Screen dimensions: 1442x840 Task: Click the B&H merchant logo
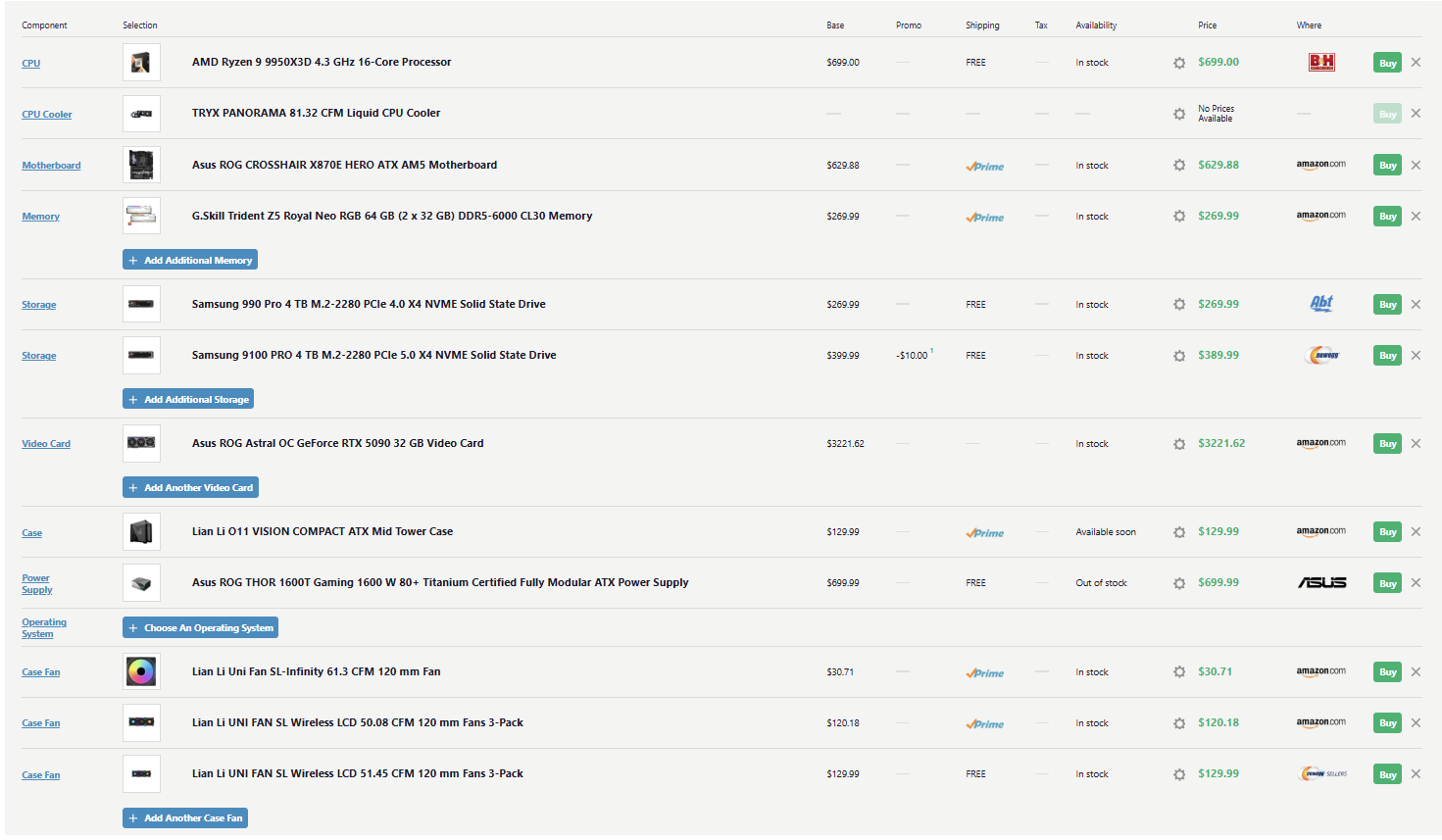click(1321, 62)
